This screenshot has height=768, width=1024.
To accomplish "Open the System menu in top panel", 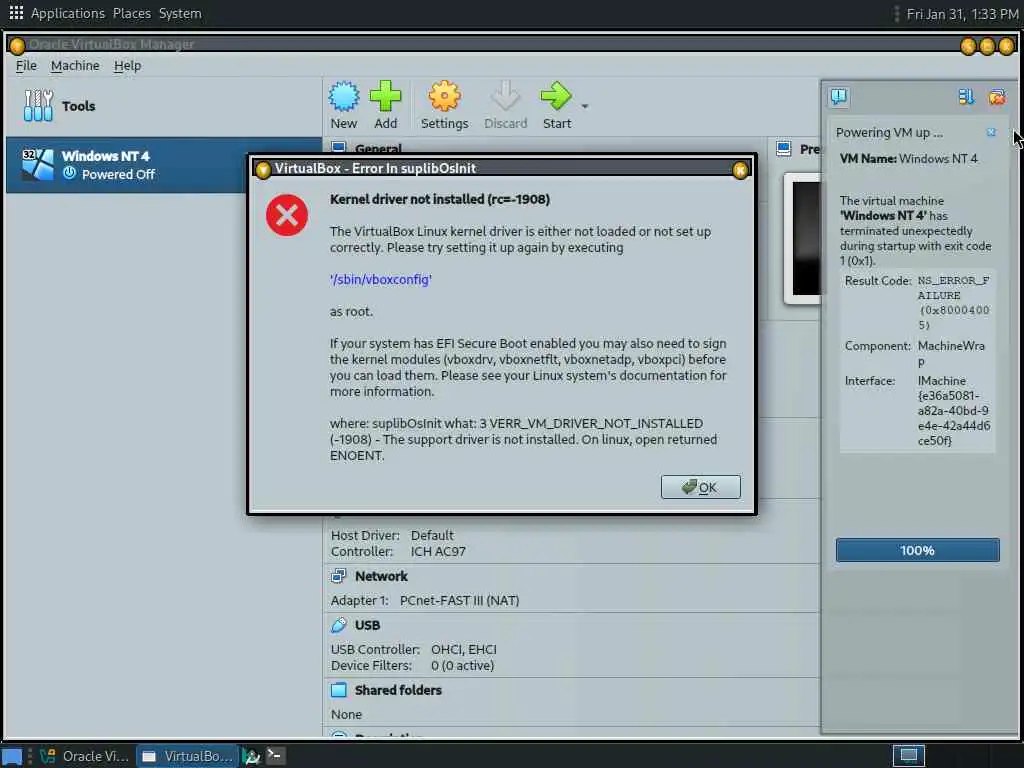I will click(x=180, y=13).
